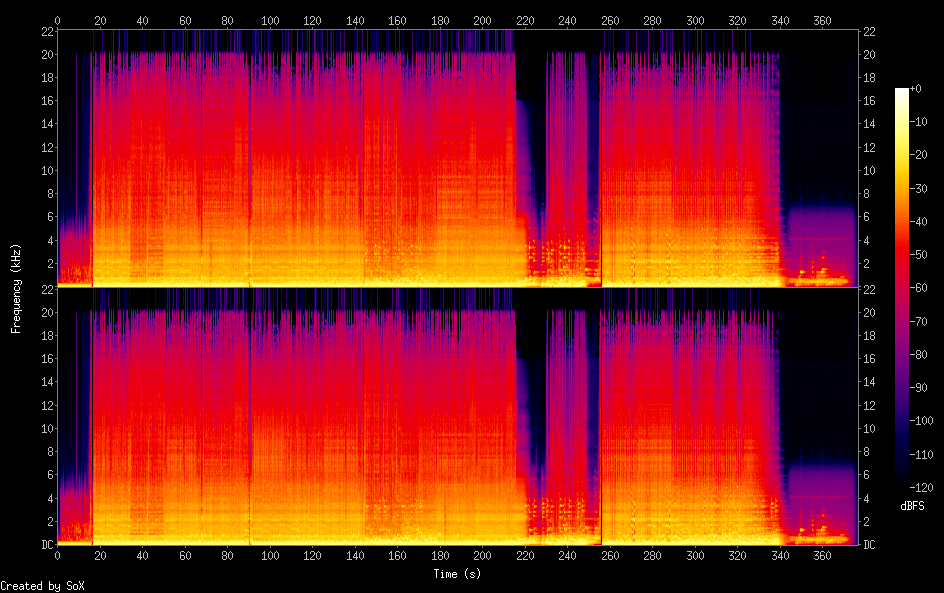Click the "300" tick on the bottom time axis

click(695, 556)
